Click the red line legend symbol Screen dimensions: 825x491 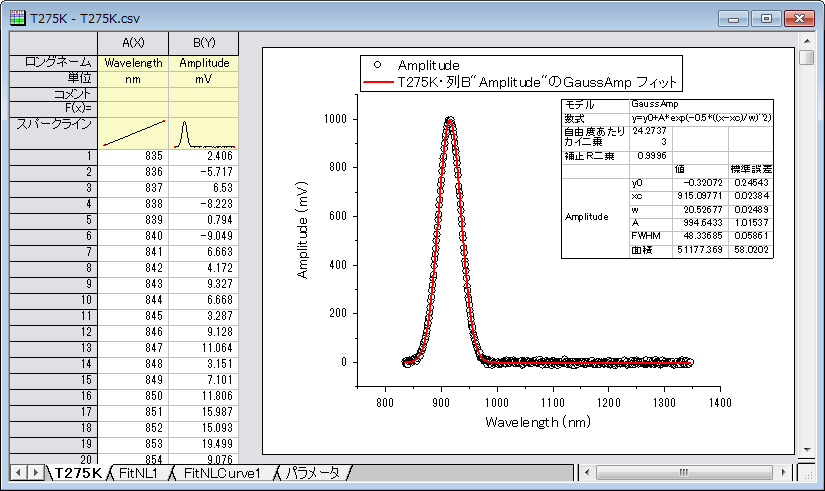pos(378,83)
